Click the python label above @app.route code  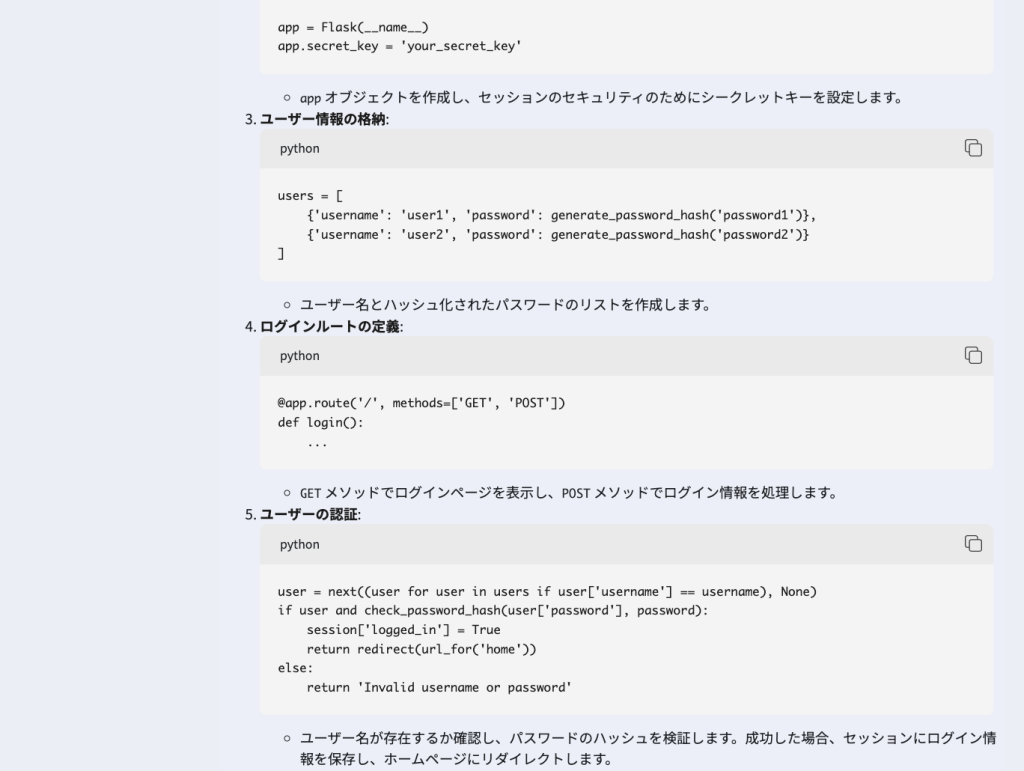click(x=300, y=356)
